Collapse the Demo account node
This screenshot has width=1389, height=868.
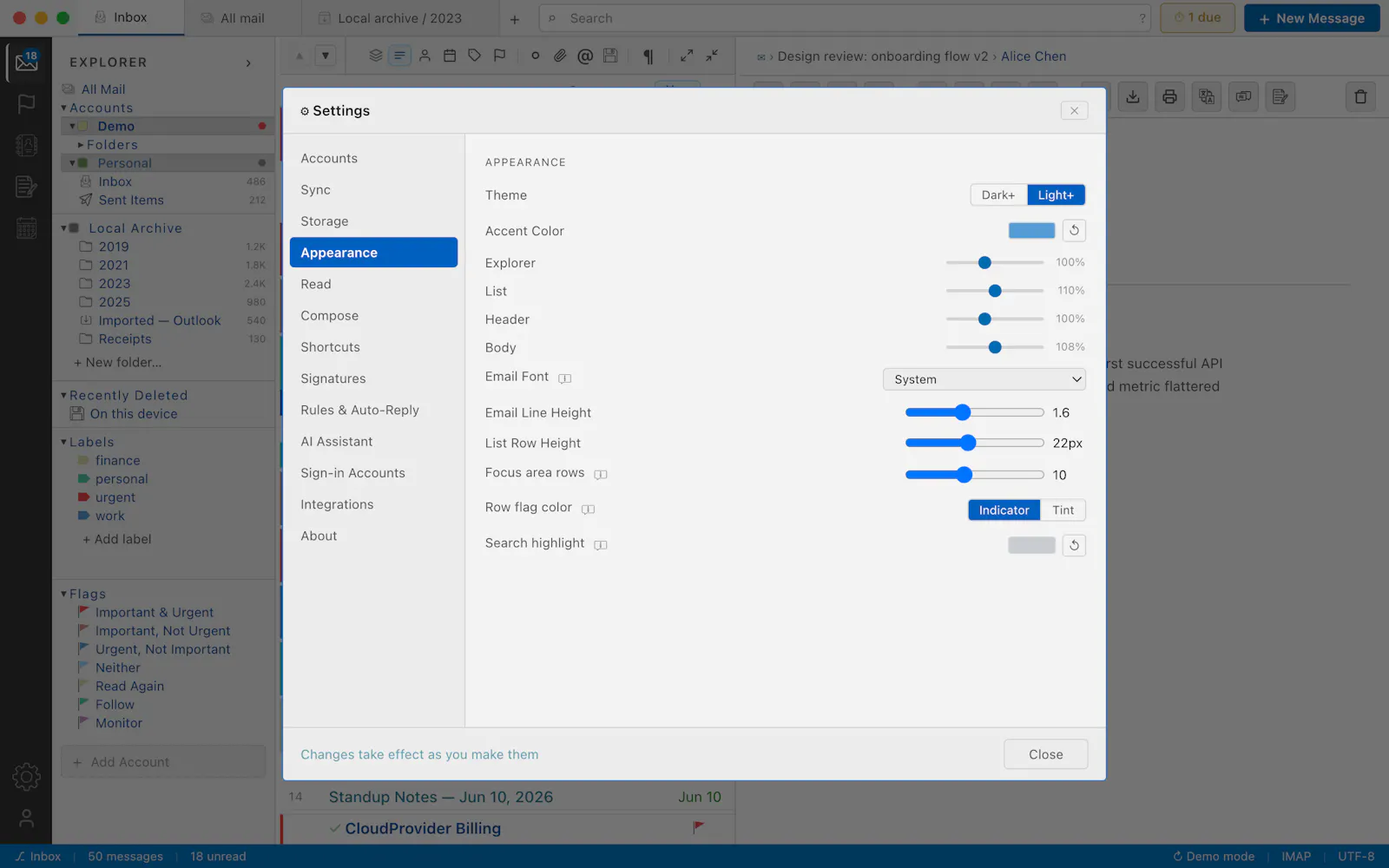click(x=73, y=126)
